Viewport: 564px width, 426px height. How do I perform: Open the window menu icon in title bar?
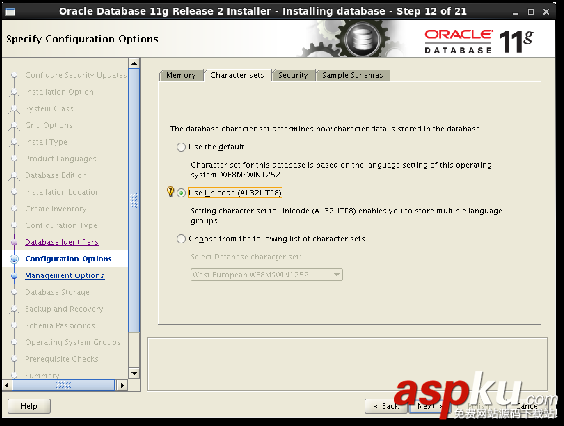click(x=10, y=12)
